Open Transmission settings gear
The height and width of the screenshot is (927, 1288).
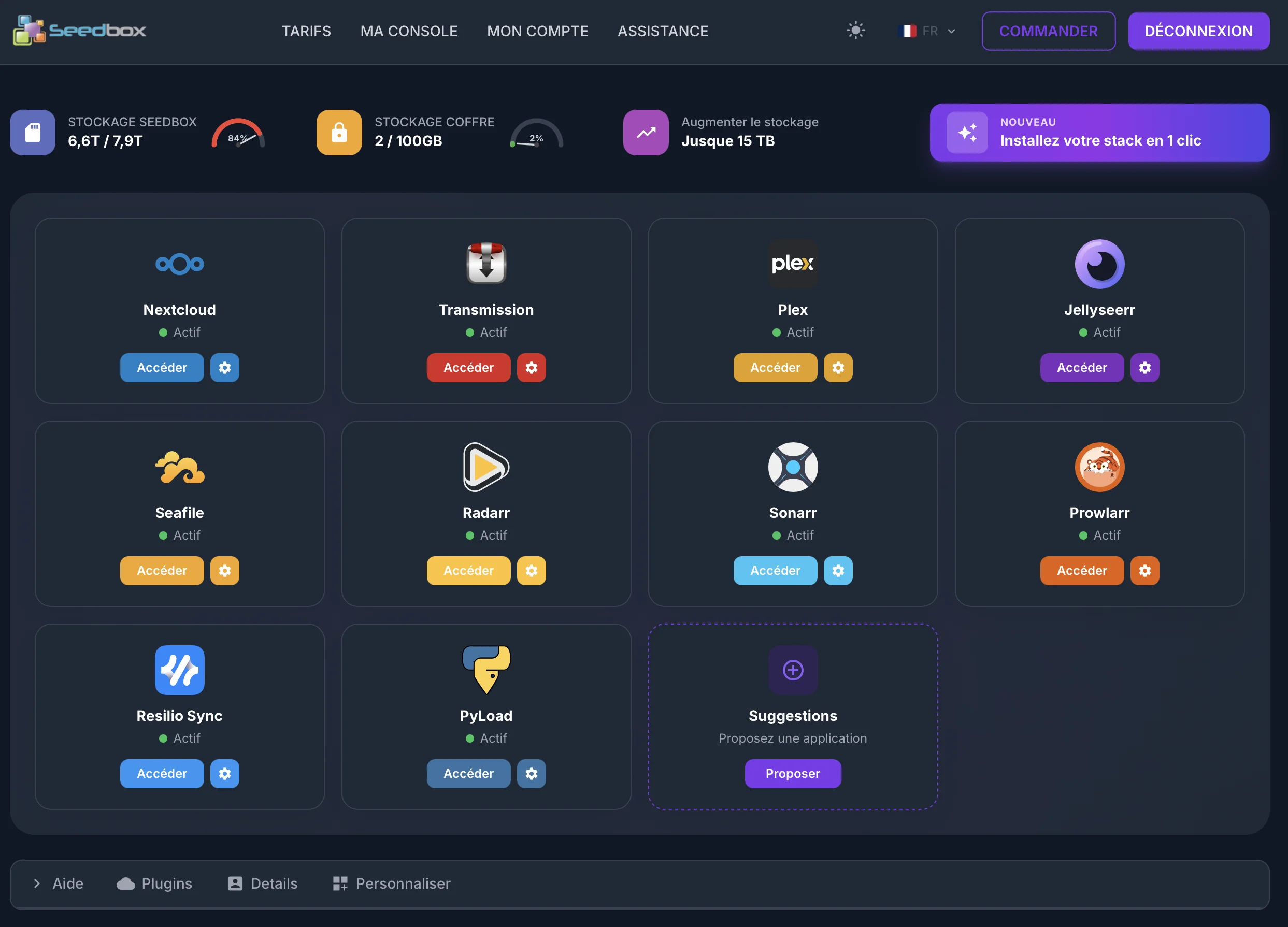[532, 367]
